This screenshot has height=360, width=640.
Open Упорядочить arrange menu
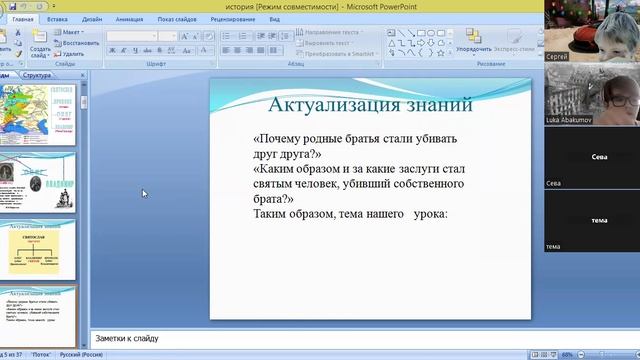point(474,42)
